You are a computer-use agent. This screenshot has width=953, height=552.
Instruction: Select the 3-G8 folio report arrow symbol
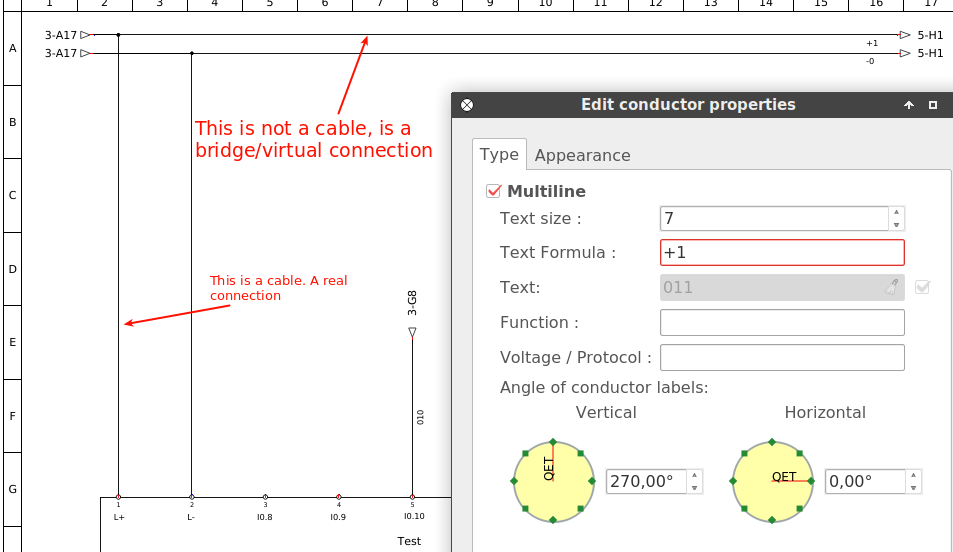pyautogui.click(x=412, y=332)
